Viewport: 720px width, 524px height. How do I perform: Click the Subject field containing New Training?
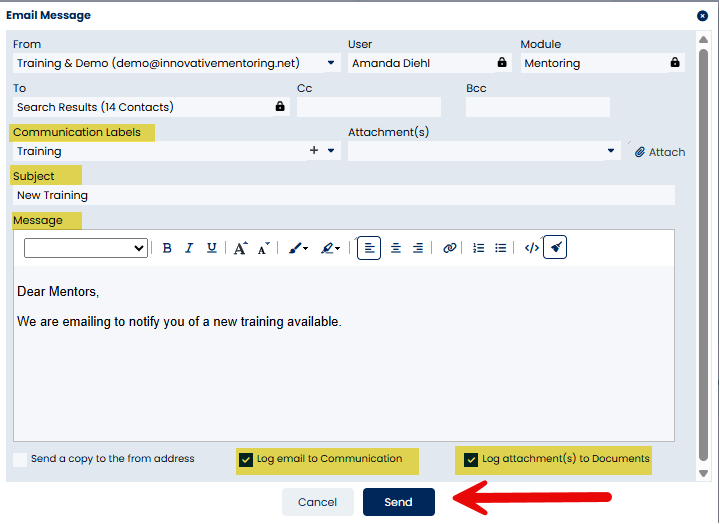344,195
